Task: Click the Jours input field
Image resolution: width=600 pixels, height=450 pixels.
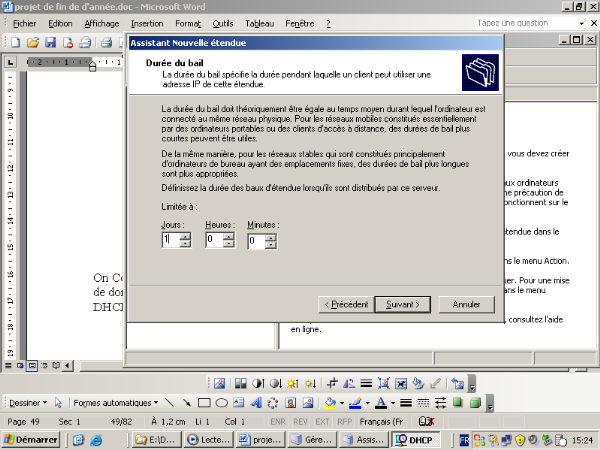Action: tap(170, 240)
